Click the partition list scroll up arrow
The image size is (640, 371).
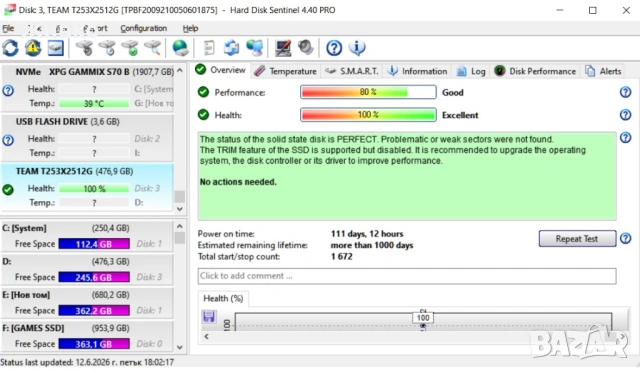coord(180,226)
